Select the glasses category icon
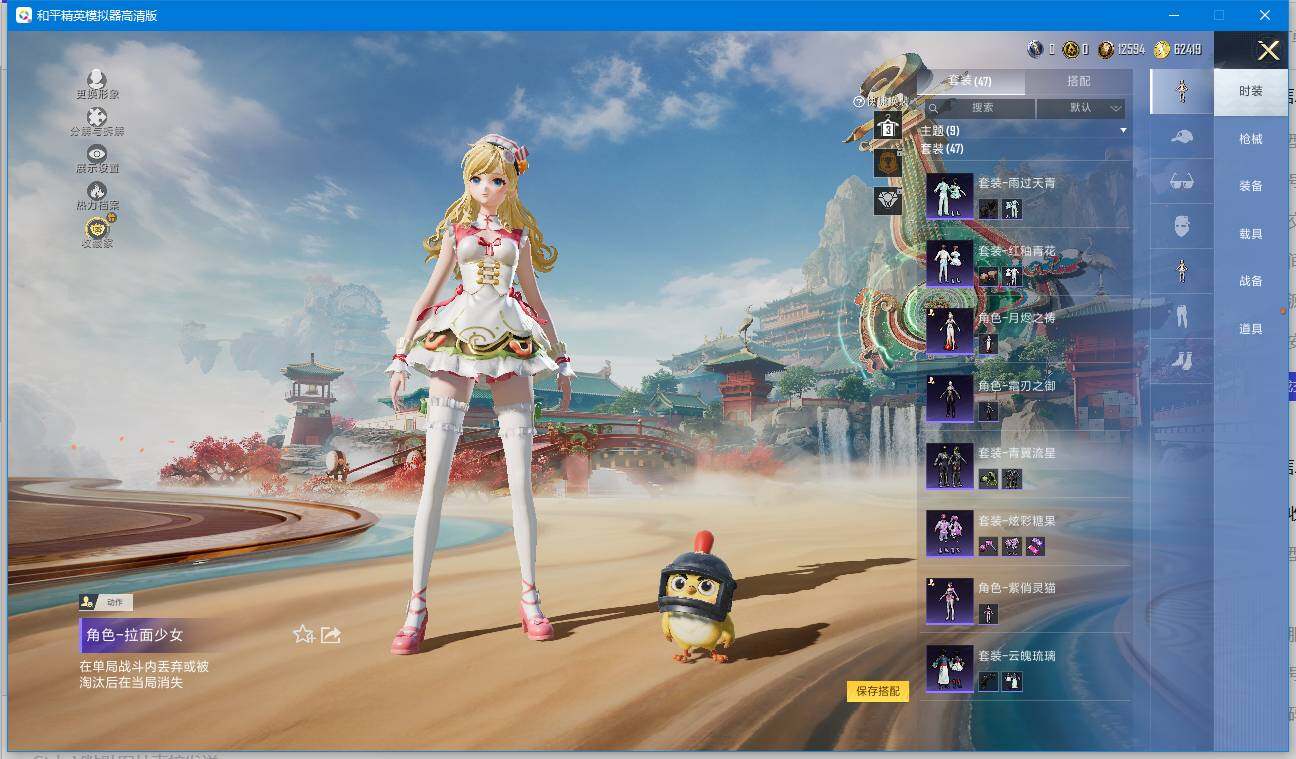 pos(1181,182)
